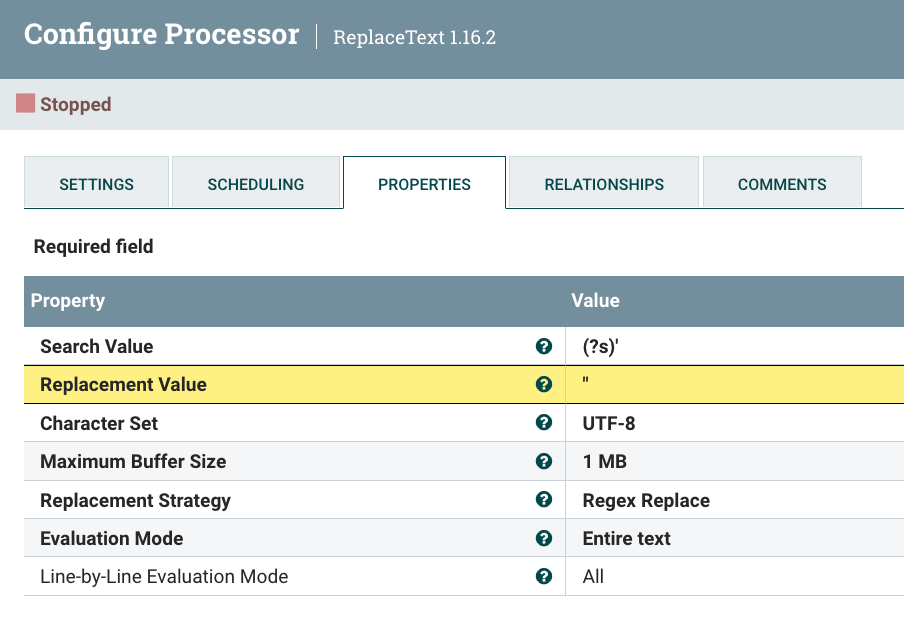Click help icon for Line-by-Line Evaluation Mode
Image resolution: width=904 pixels, height=630 pixels.
click(x=544, y=576)
